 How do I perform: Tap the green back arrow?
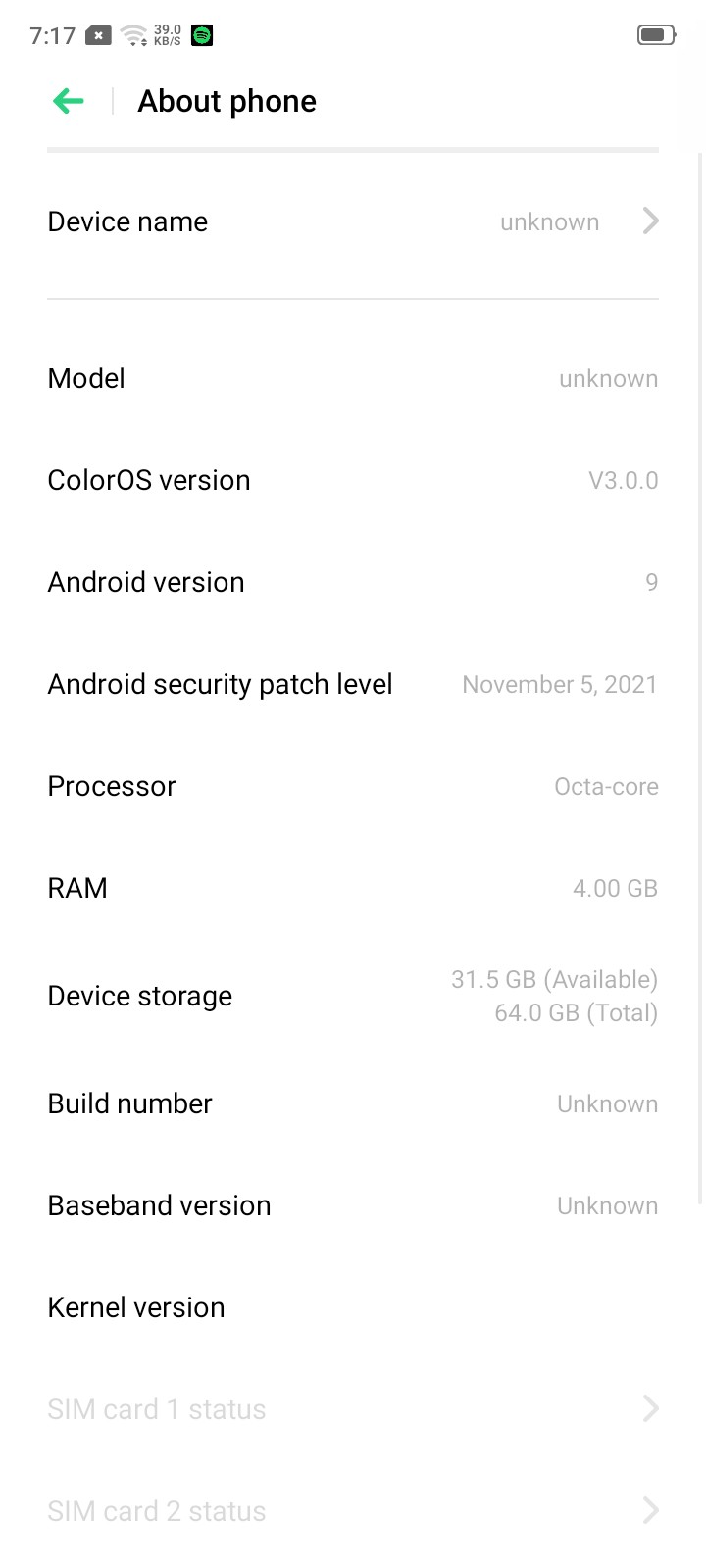click(x=69, y=101)
